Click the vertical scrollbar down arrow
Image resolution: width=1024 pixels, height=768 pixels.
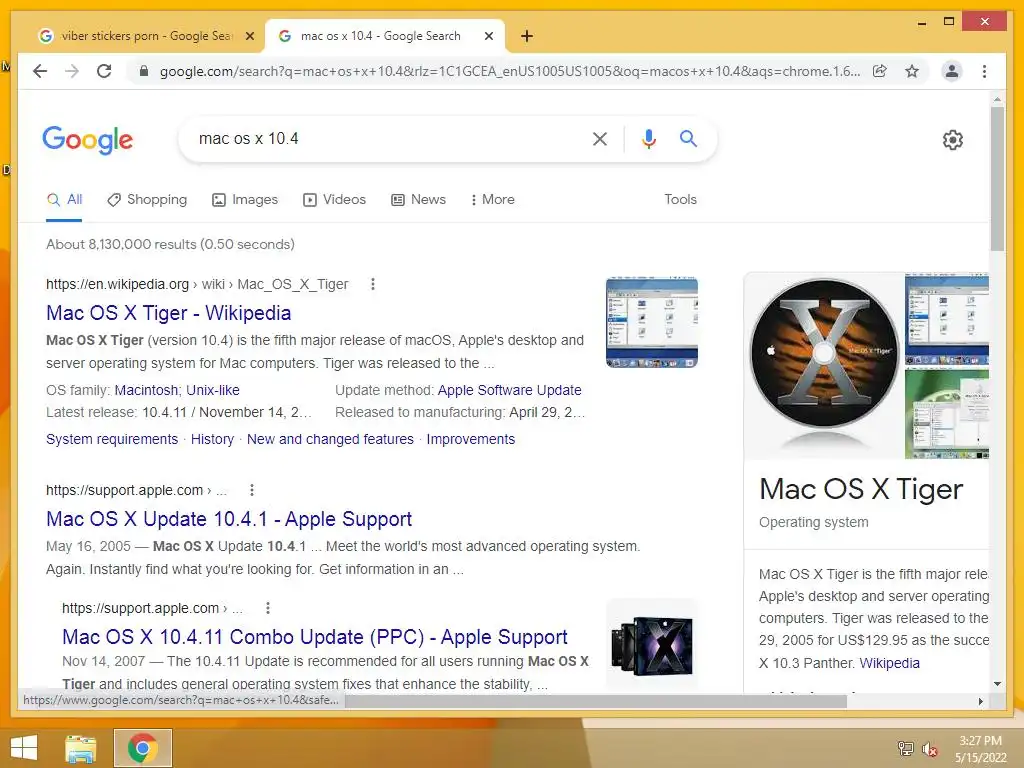click(x=997, y=684)
